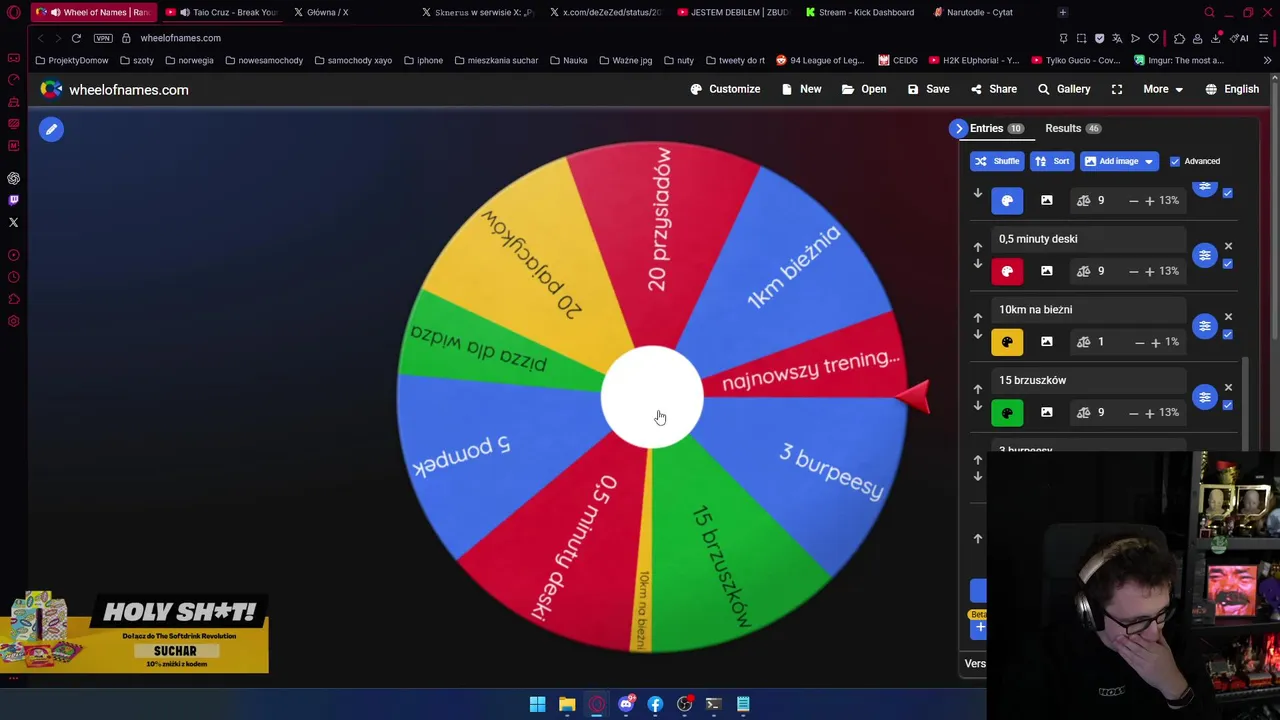This screenshot has height=720, width=1280.
Task: Add image to the top blue entry
Action: [x=1046, y=201]
